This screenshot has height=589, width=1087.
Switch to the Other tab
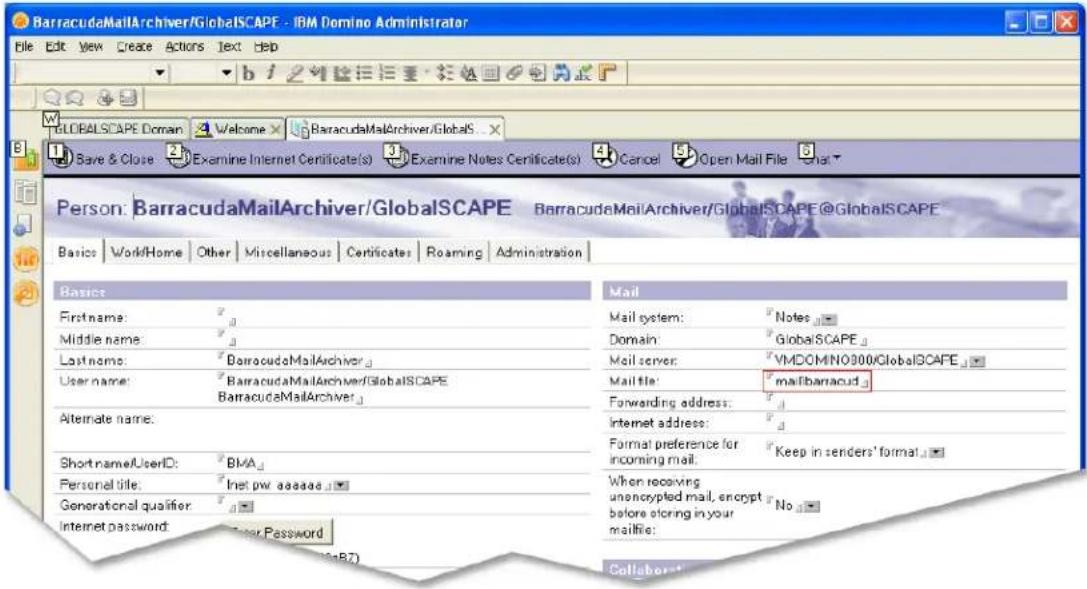(214, 252)
